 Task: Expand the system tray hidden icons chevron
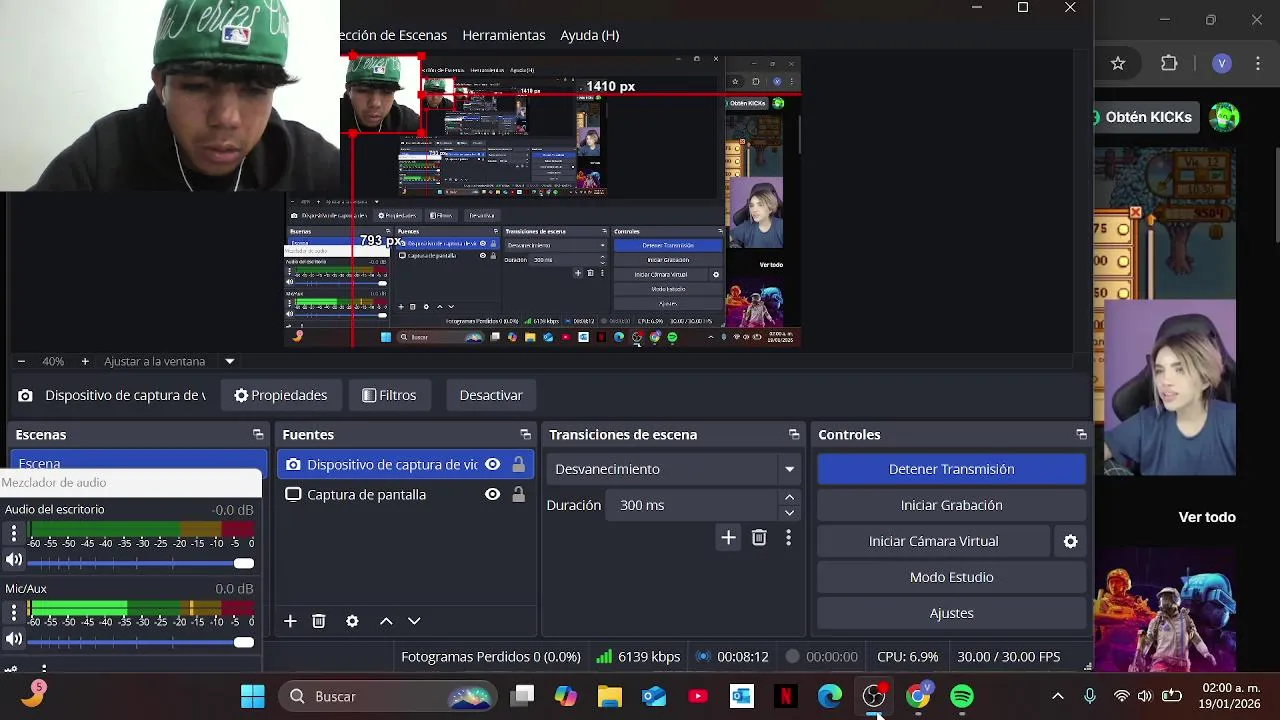tap(1058, 696)
